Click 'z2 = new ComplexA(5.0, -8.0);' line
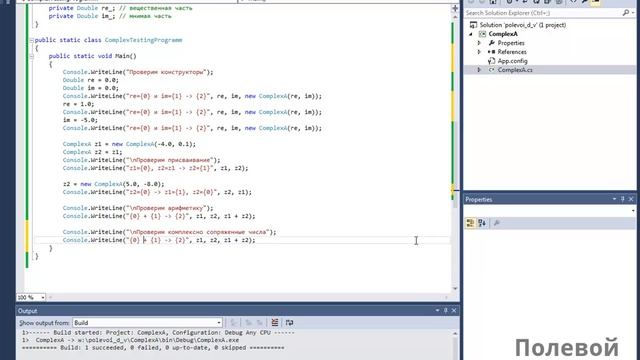Viewport: 640px width, 360px height. click(x=113, y=184)
